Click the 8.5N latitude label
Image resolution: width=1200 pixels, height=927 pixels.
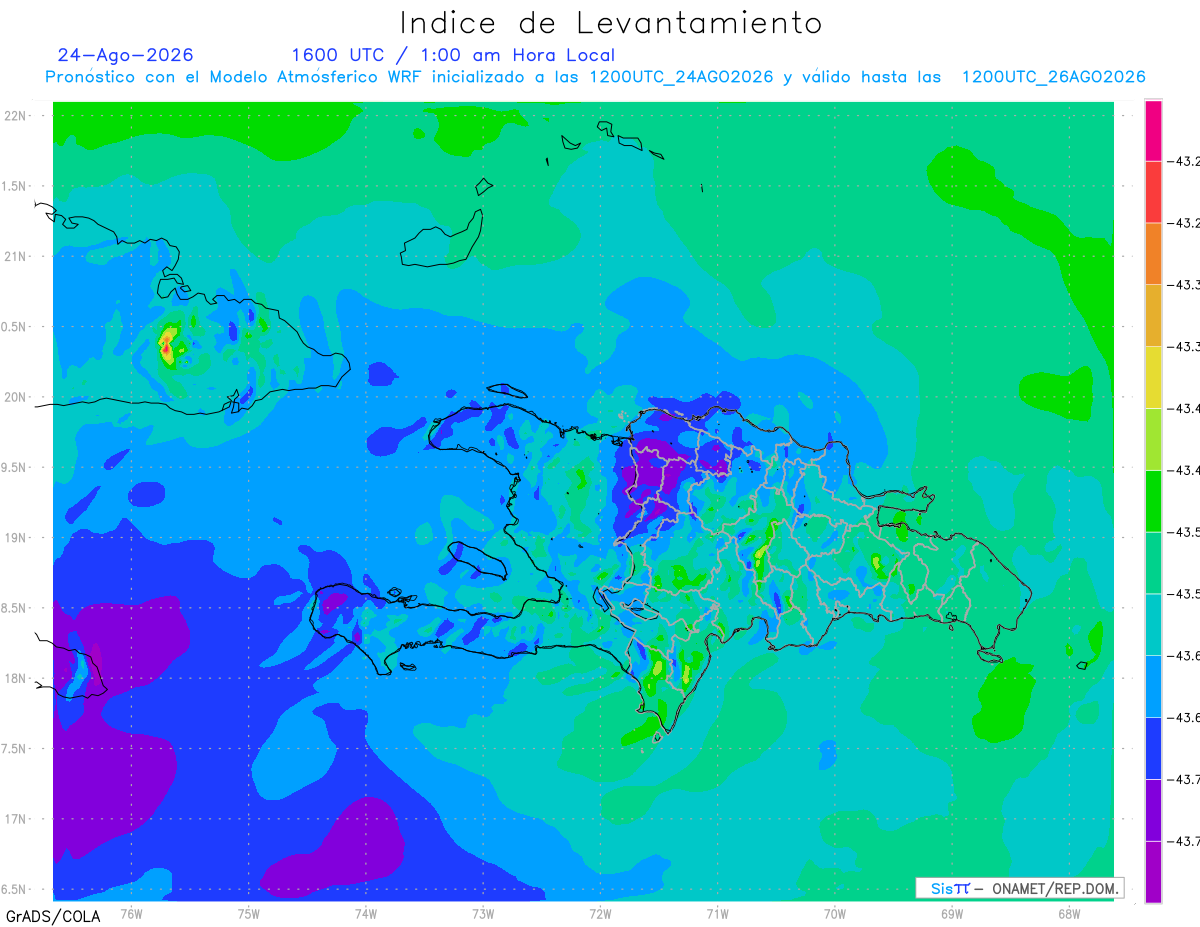[x=15, y=608]
